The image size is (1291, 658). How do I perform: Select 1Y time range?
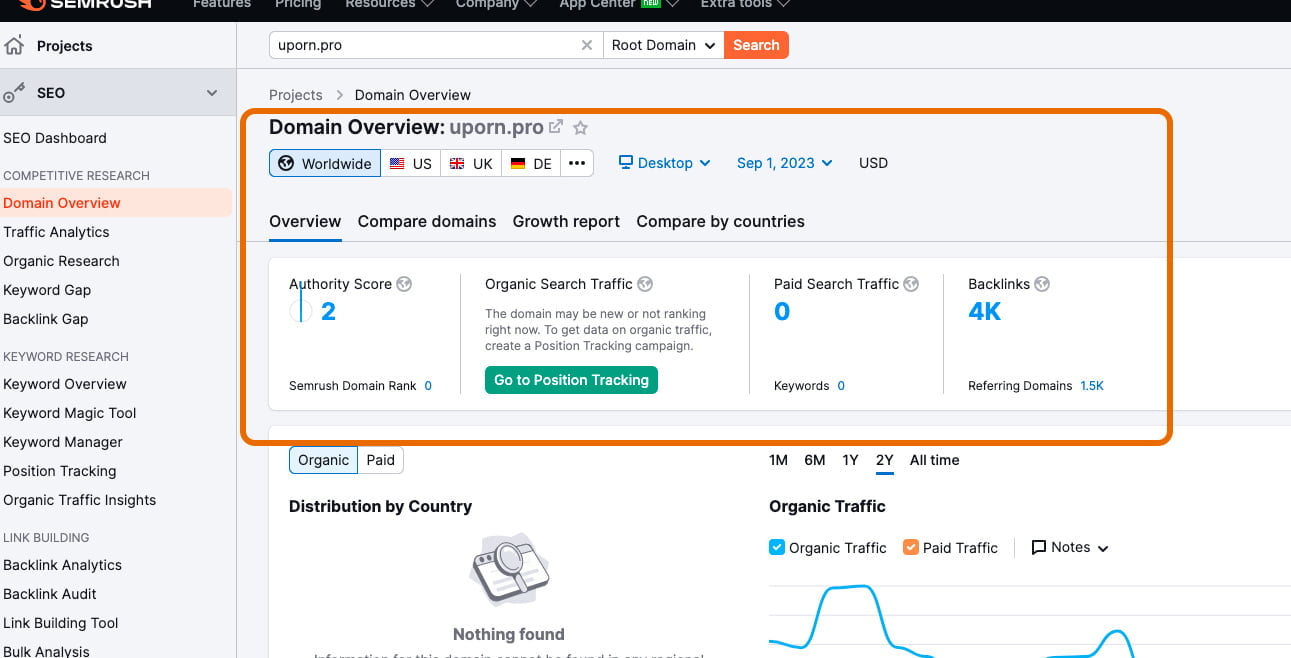[x=850, y=460]
